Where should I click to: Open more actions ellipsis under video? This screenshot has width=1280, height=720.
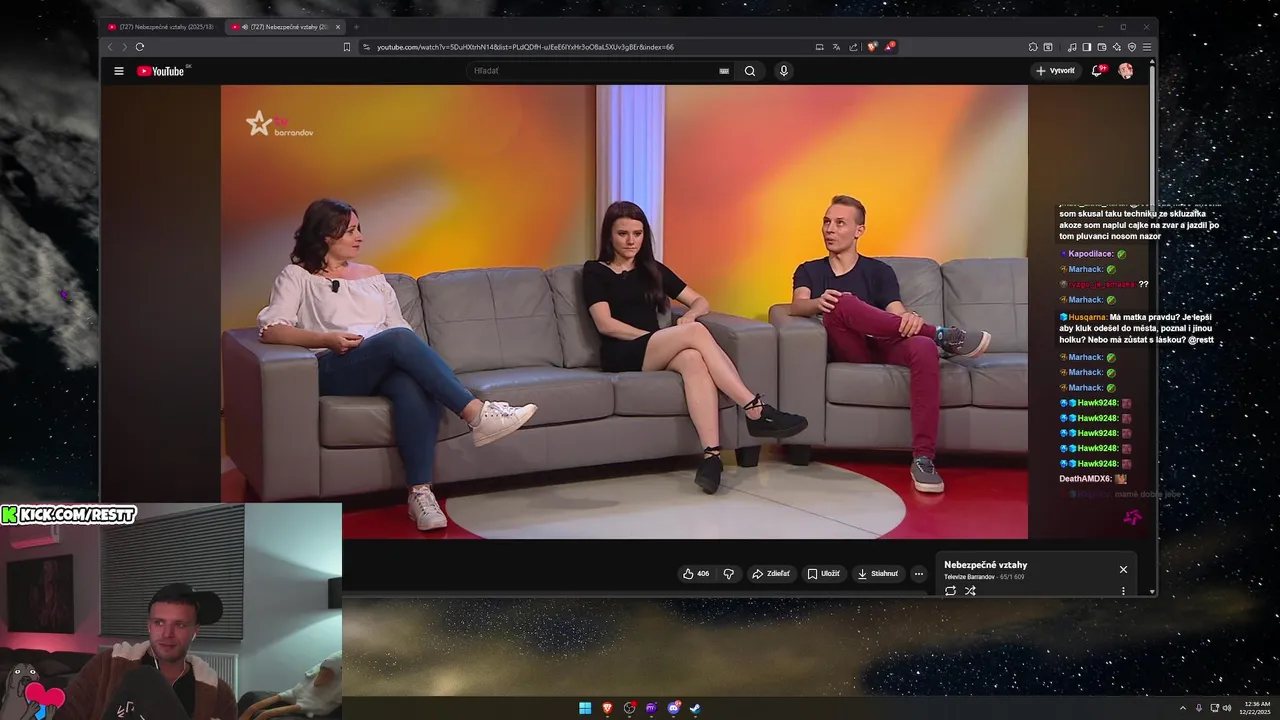point(918,574)
